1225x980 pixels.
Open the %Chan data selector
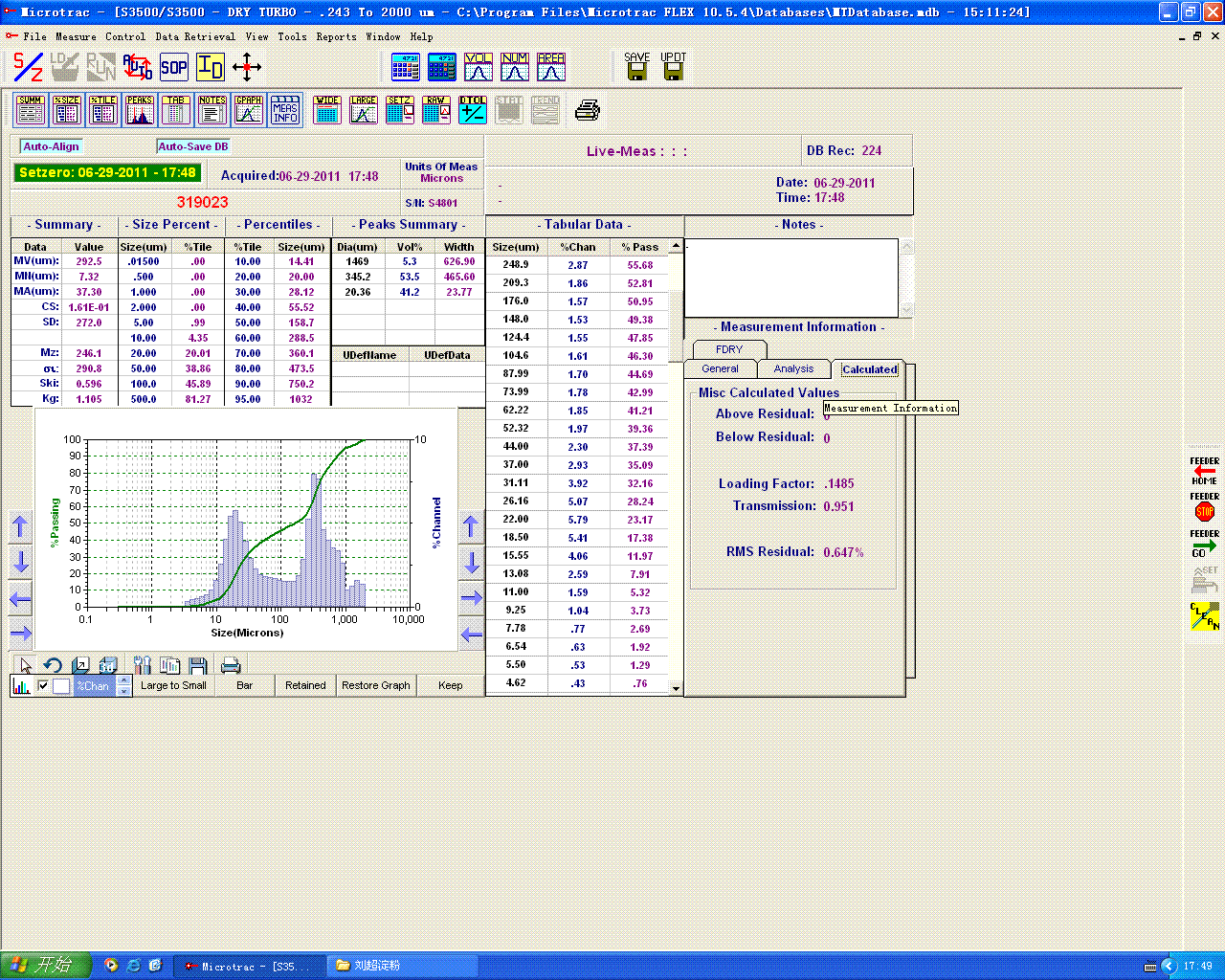tap(94, 686)
